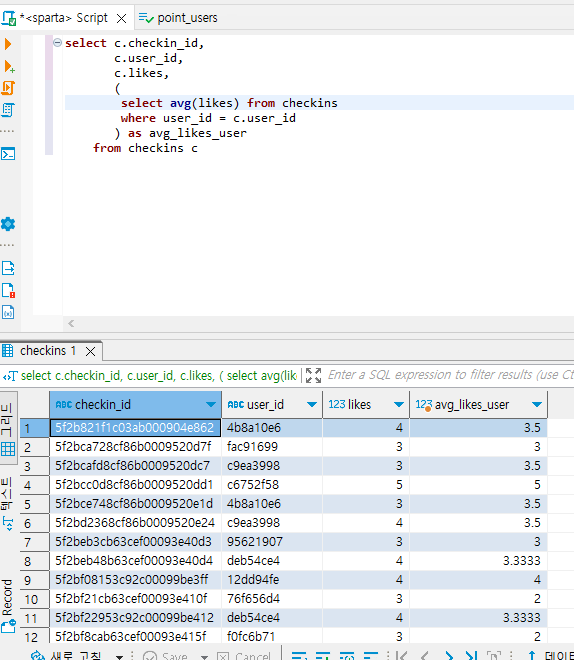Toggle the results panel maximize icon
The image size is (574, 660).
[x=313, y=375]
